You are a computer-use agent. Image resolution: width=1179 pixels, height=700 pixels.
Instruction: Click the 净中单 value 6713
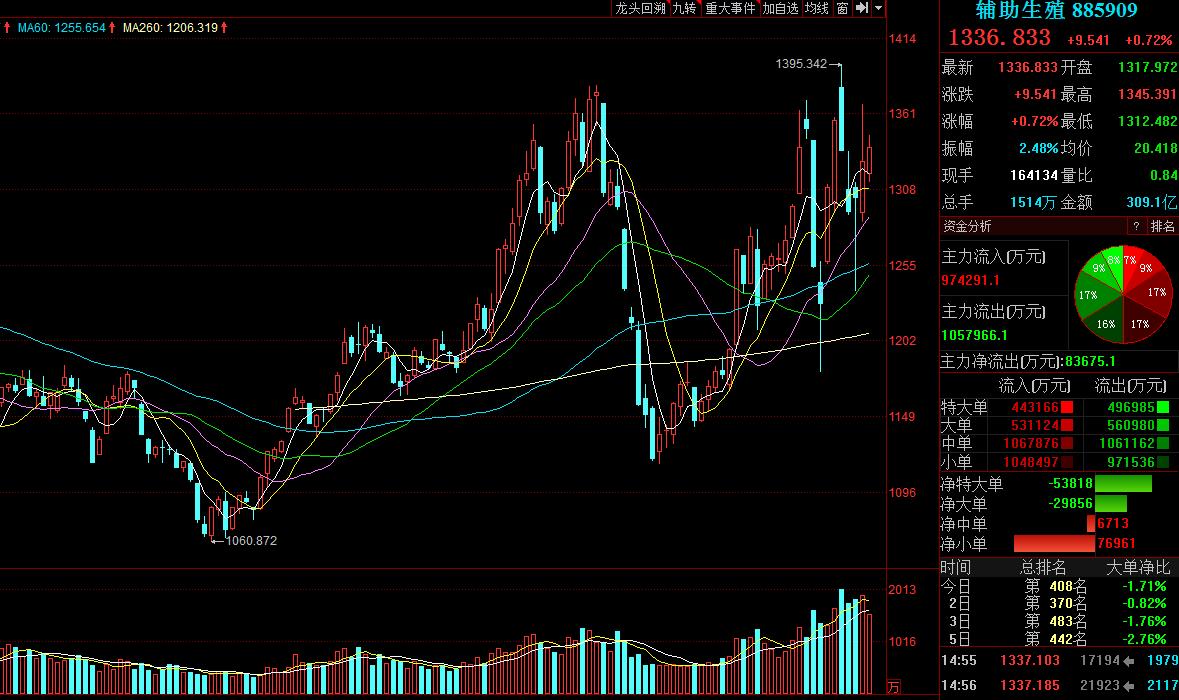(x=1113, y=523)
